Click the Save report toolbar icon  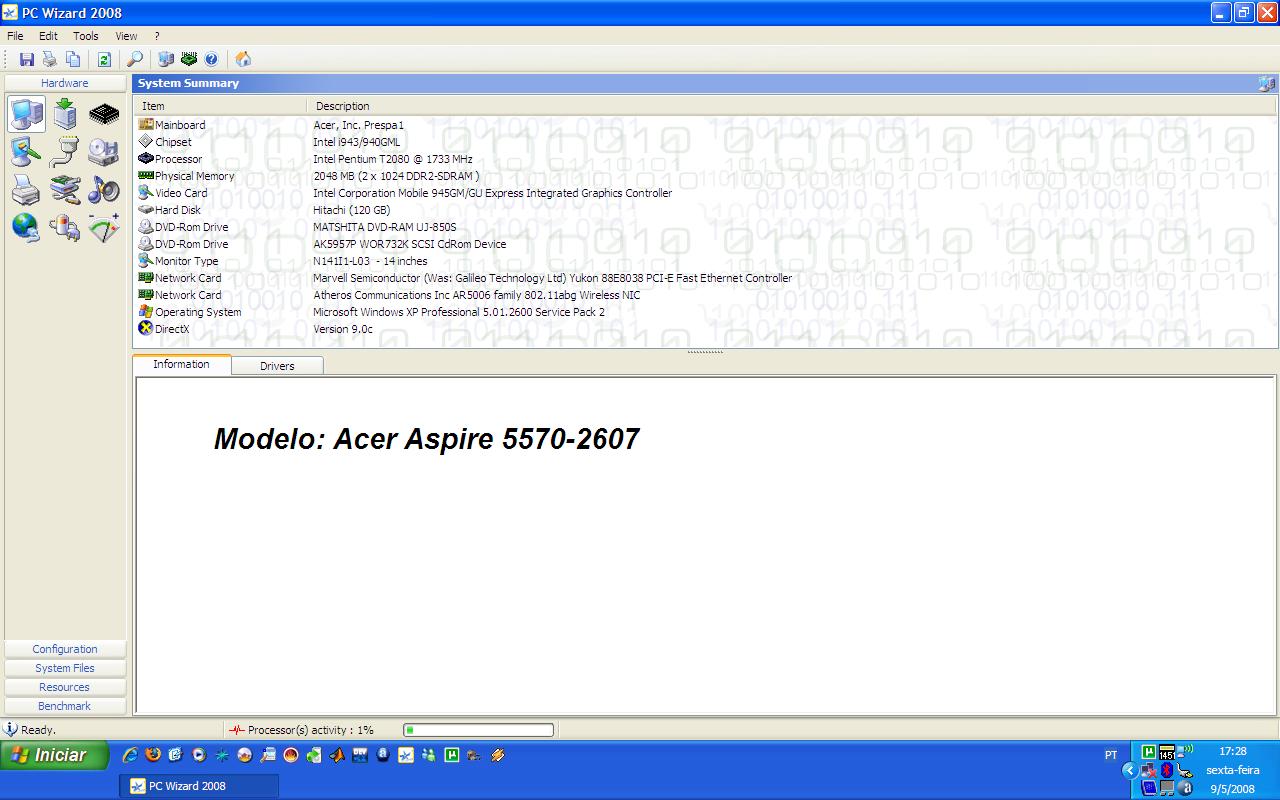pyautogui.click(x=27, y=60)
